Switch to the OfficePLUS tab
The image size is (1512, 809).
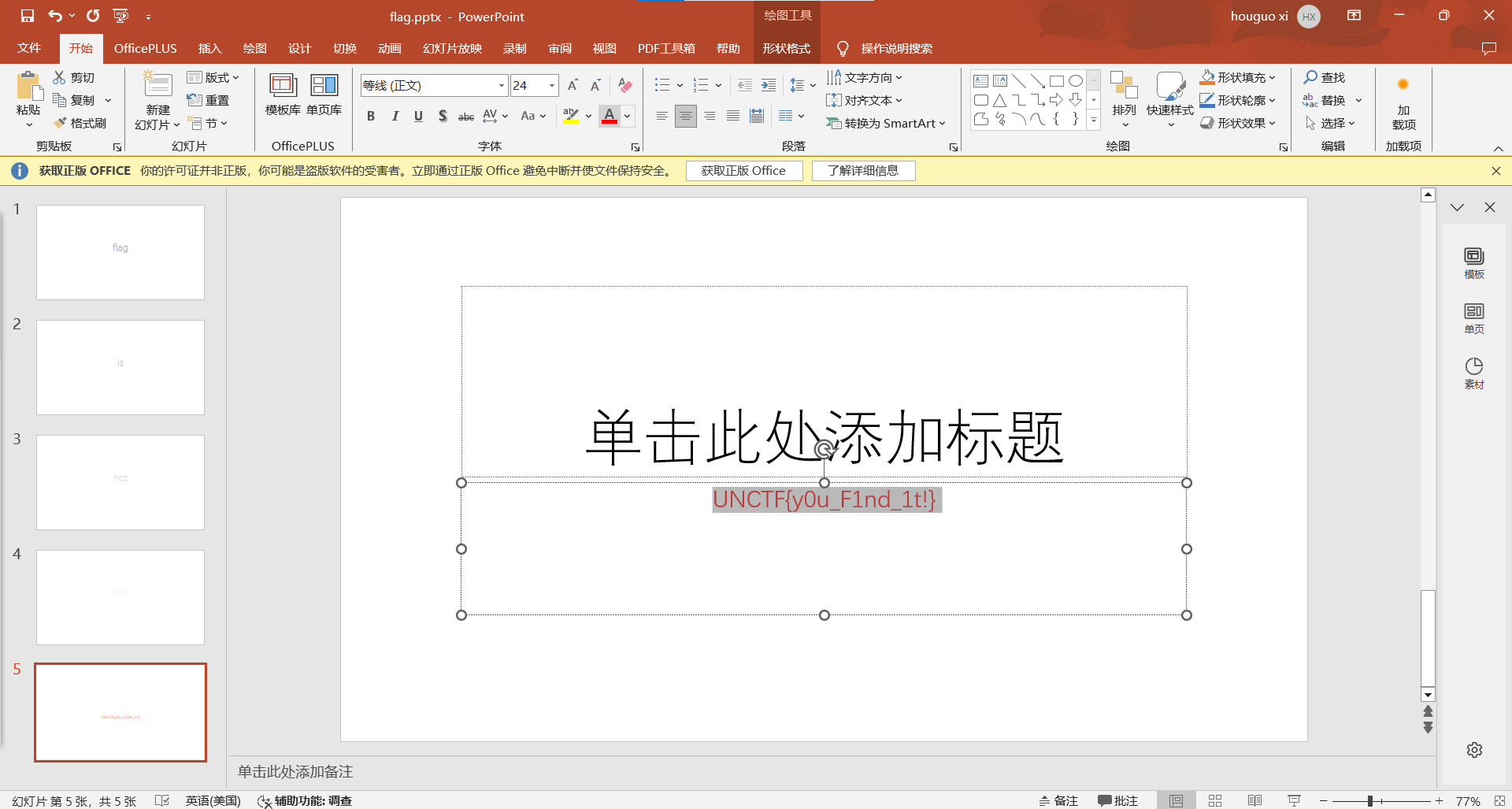coord(146,48)
